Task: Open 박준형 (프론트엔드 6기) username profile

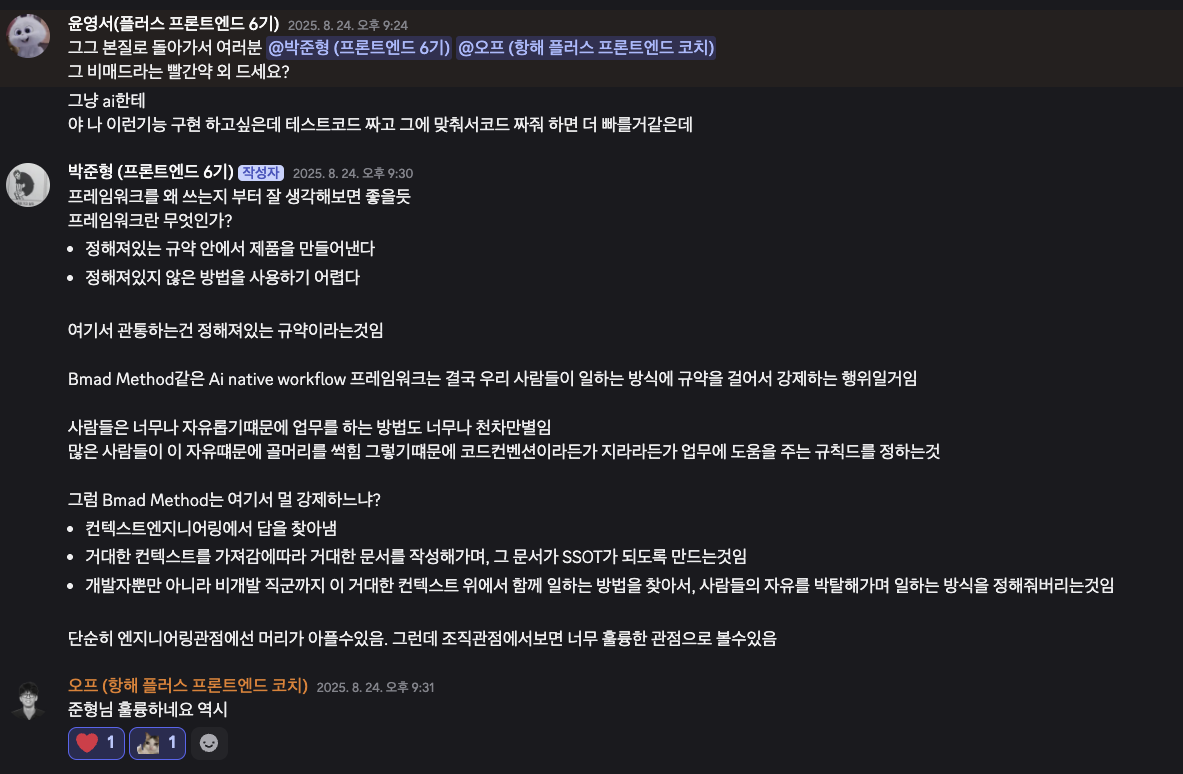Action: coord(150,172)
